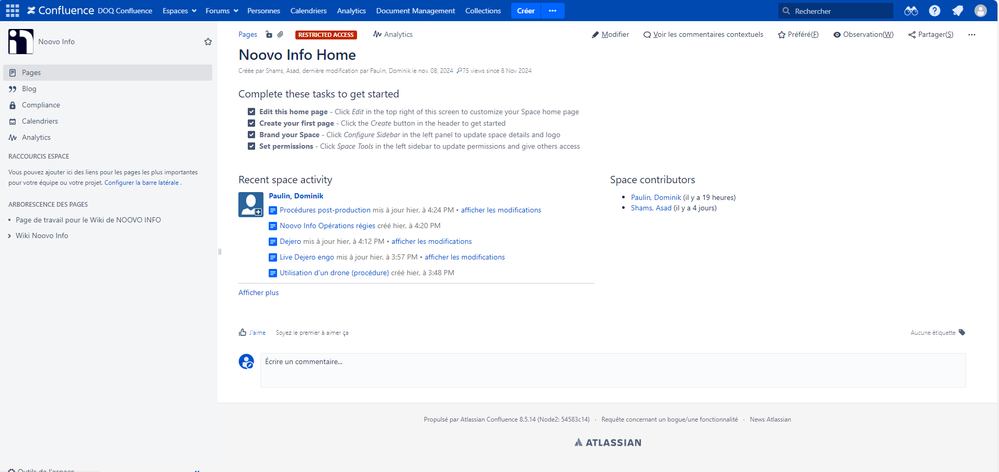The width and height of the screenshot is (999, 472).
Task: Toggle Observation watch on this page
Action: [x=863, y=34]
